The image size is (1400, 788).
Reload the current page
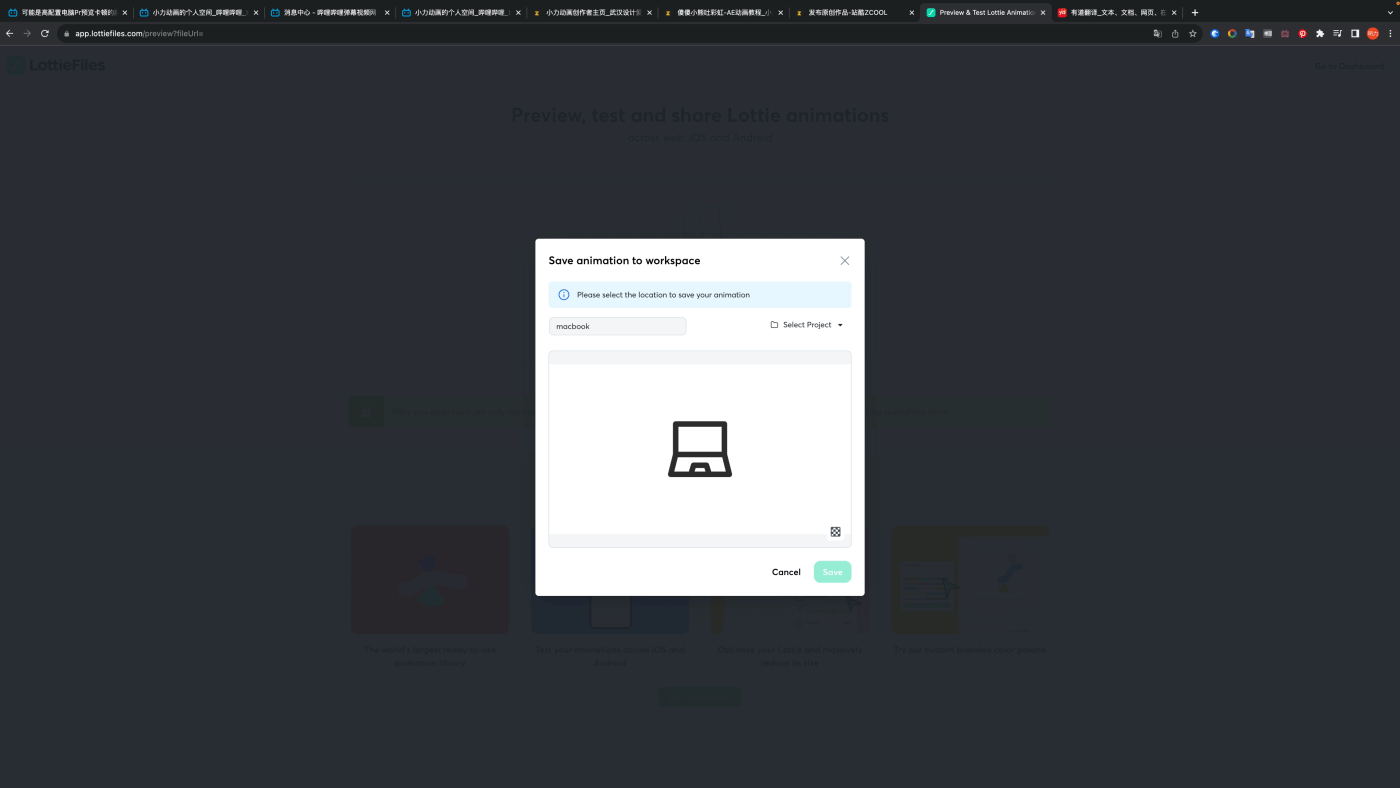coord(45,33)
